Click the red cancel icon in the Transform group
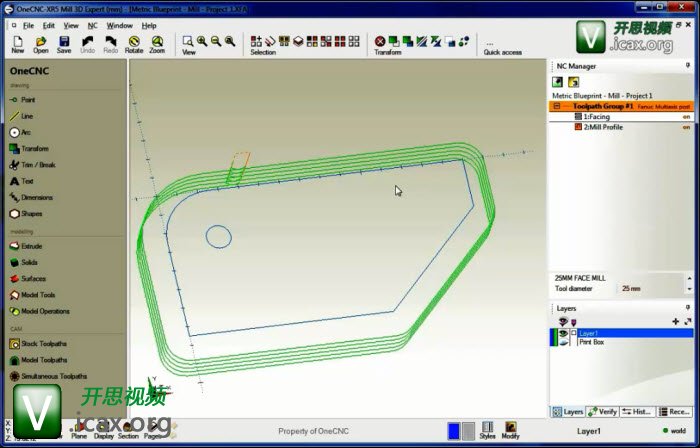The width and height of the screenshot is (700, 448). pos(380,41)
